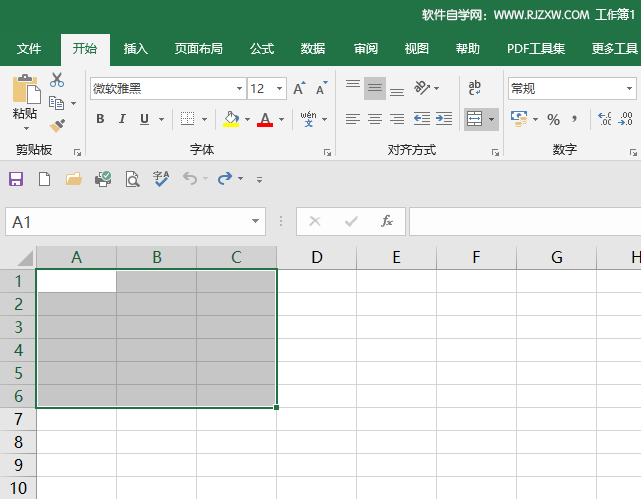Screen dimensions: 641x499
Task: Merge and center selected cells
Action: (474, 119)
